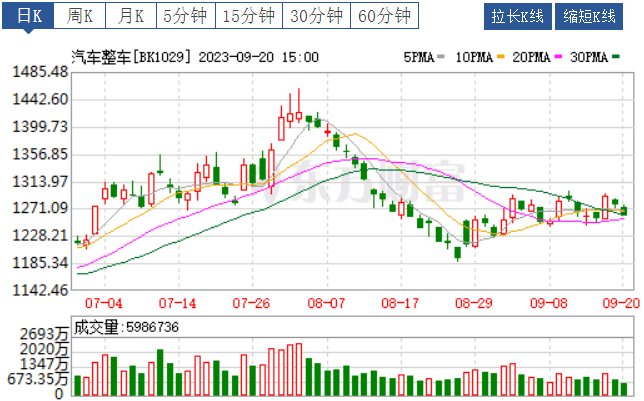Image resolution: width=644 pixels, height=401 pixels.
Task: Open the 60分钟 interval tab
Action: 384,16
